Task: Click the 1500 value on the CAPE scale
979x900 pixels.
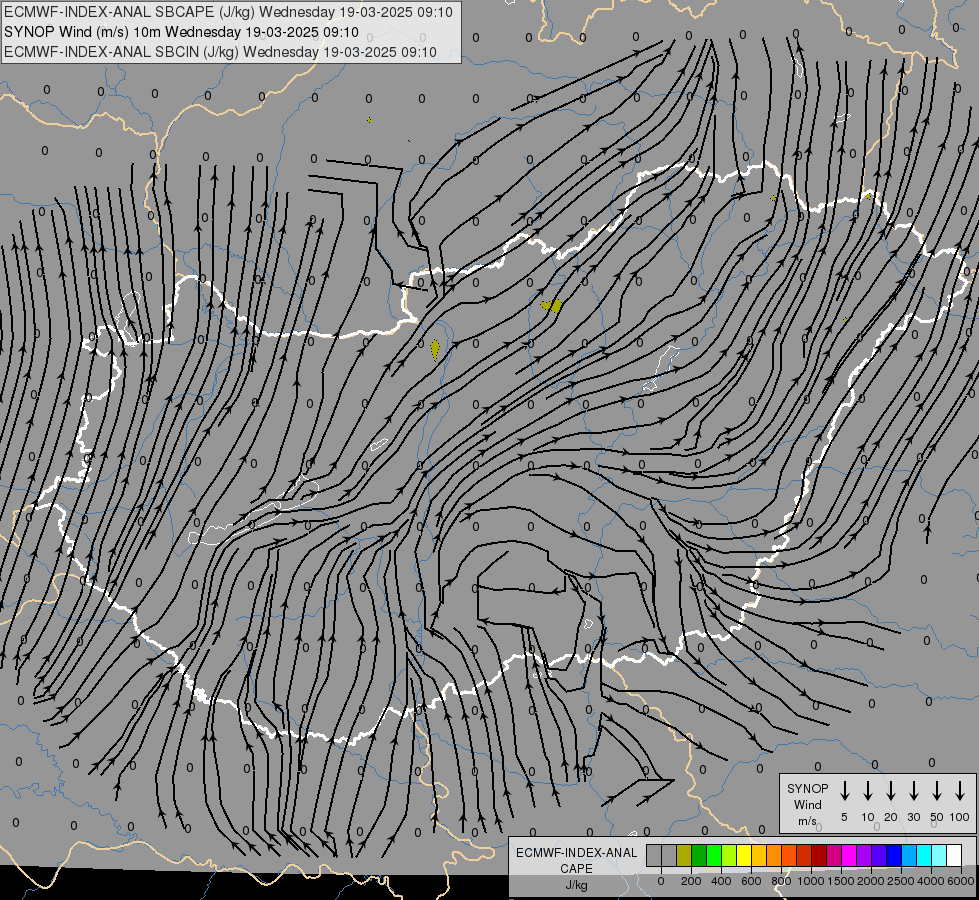Action: click(x=841, y=881)
